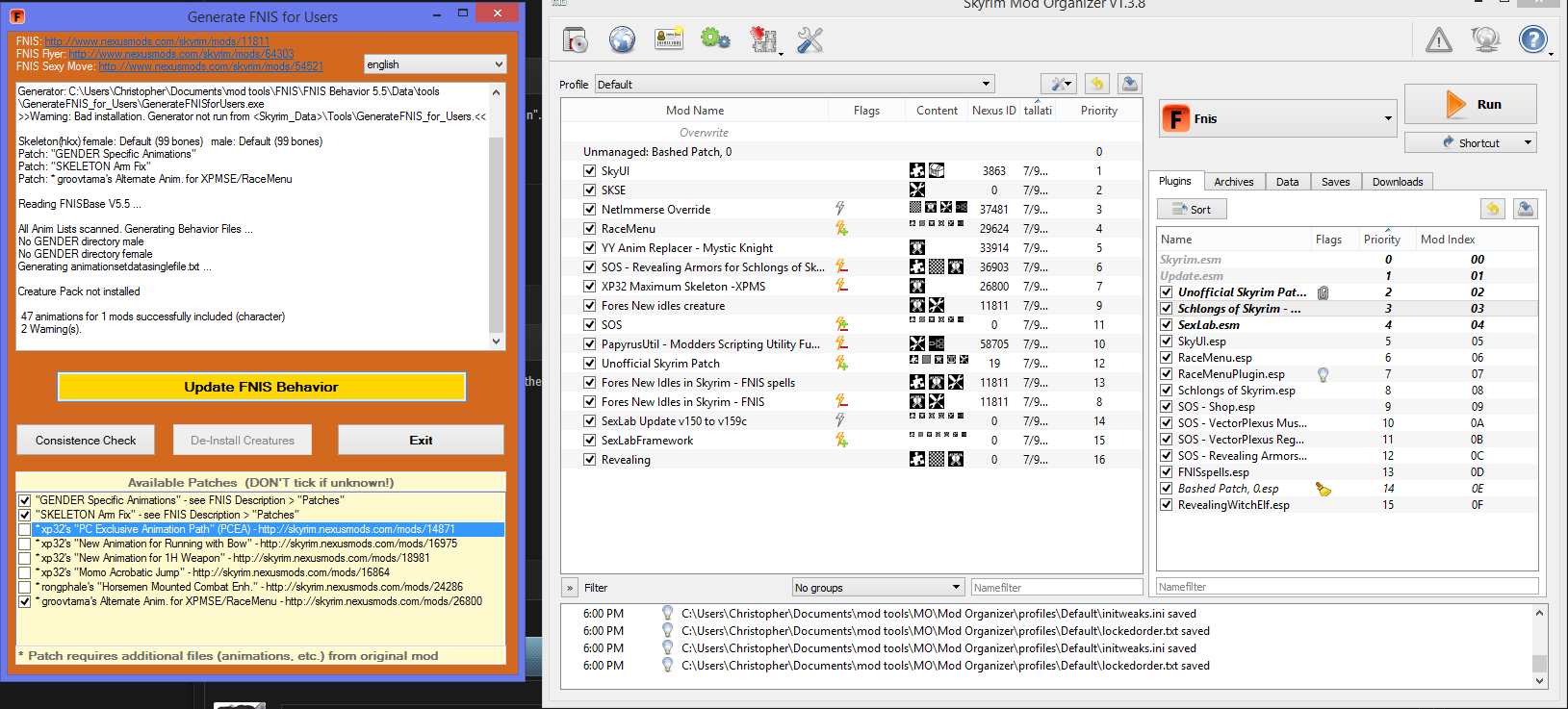This screenshot has width=1568, height=709.
Task: Click restore backup icon in Plugins tab
Action: click(1492, 209)
